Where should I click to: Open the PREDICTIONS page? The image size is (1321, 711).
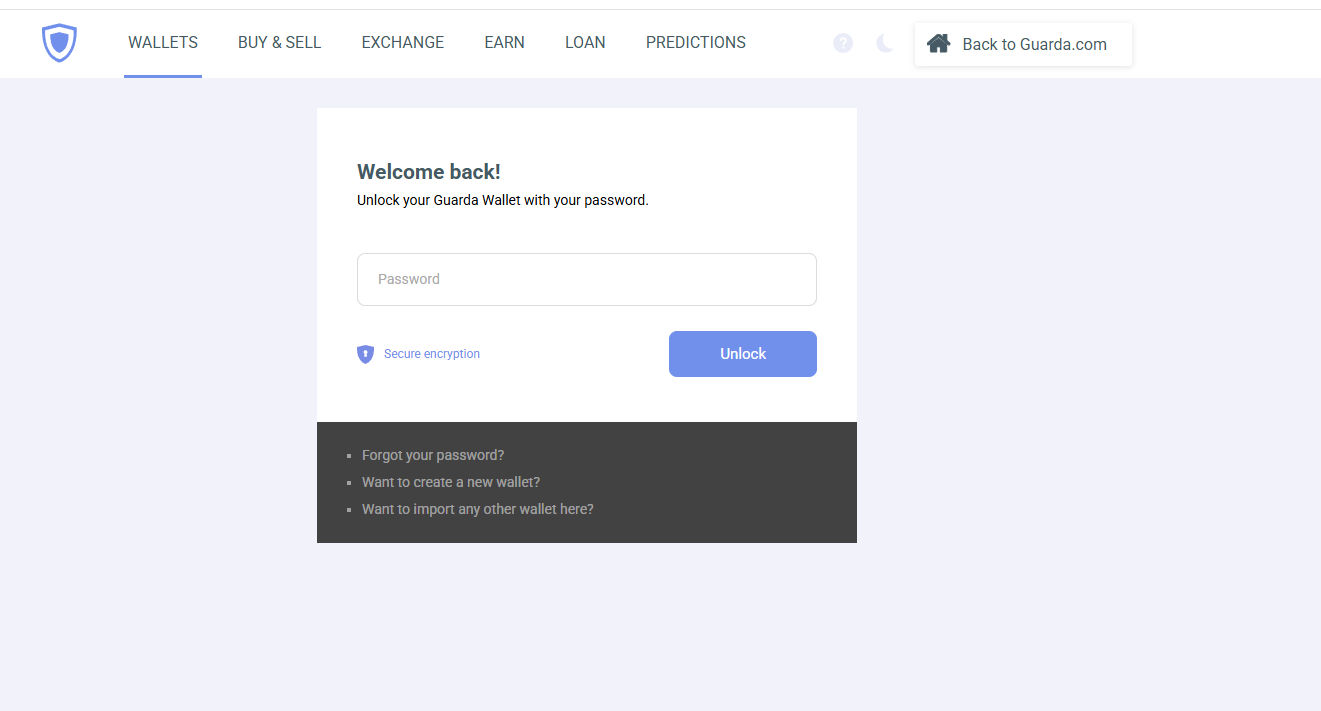(x=695, y=42)
